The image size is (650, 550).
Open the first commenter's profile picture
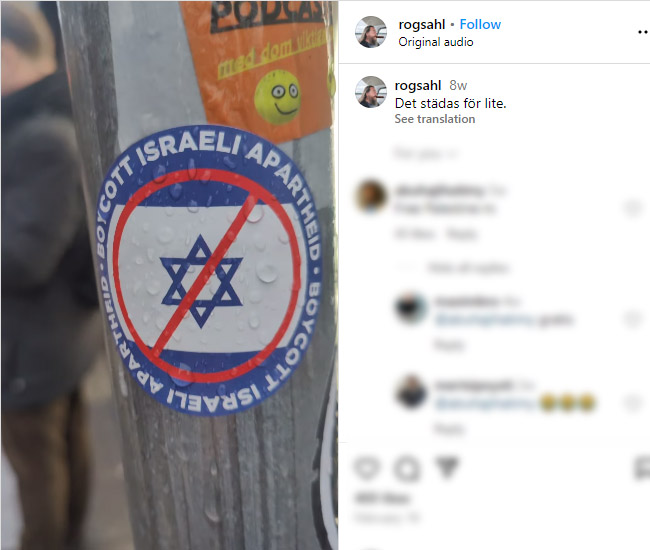(371, 196)
